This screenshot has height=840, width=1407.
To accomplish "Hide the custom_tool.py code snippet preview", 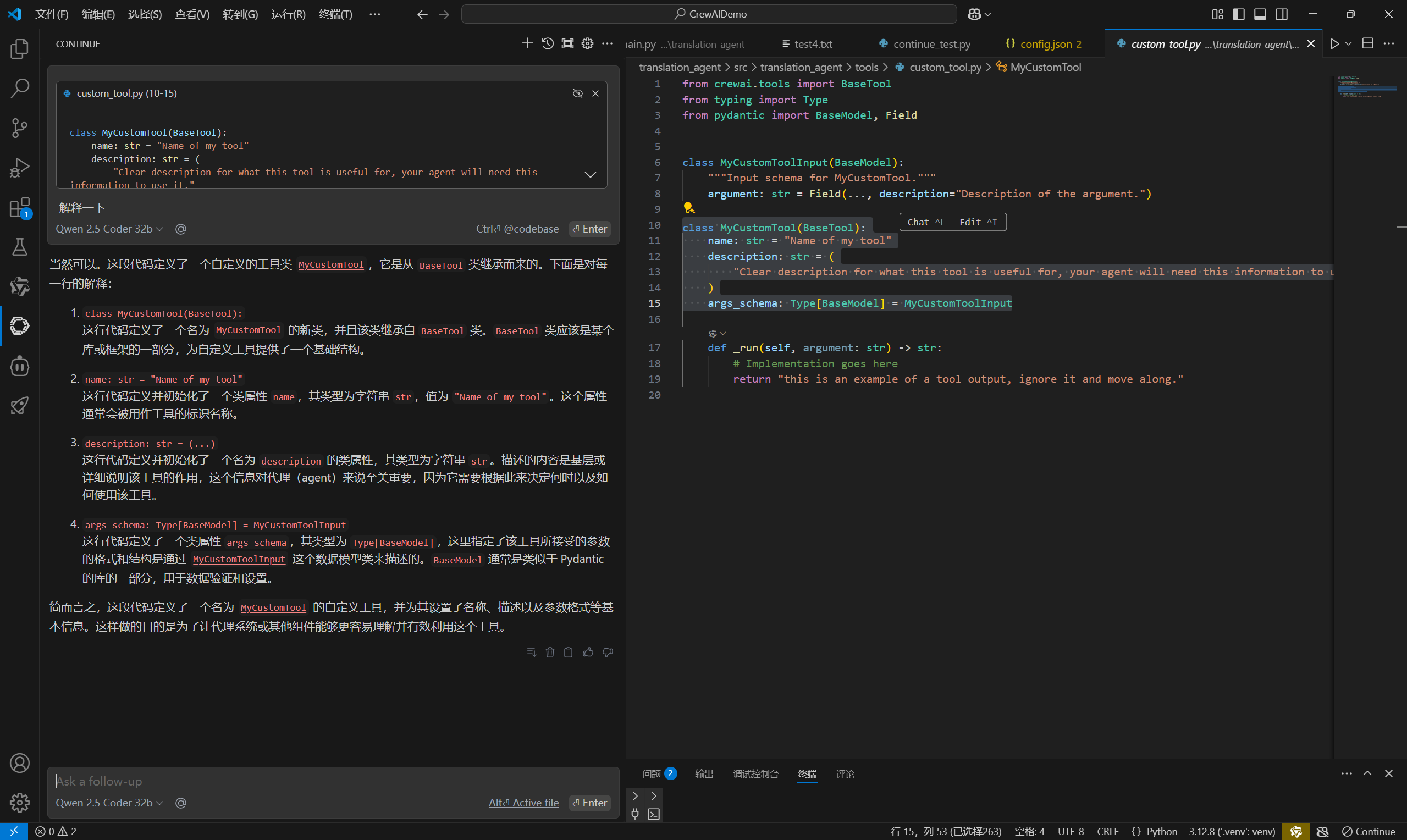I will click(577, 93).
